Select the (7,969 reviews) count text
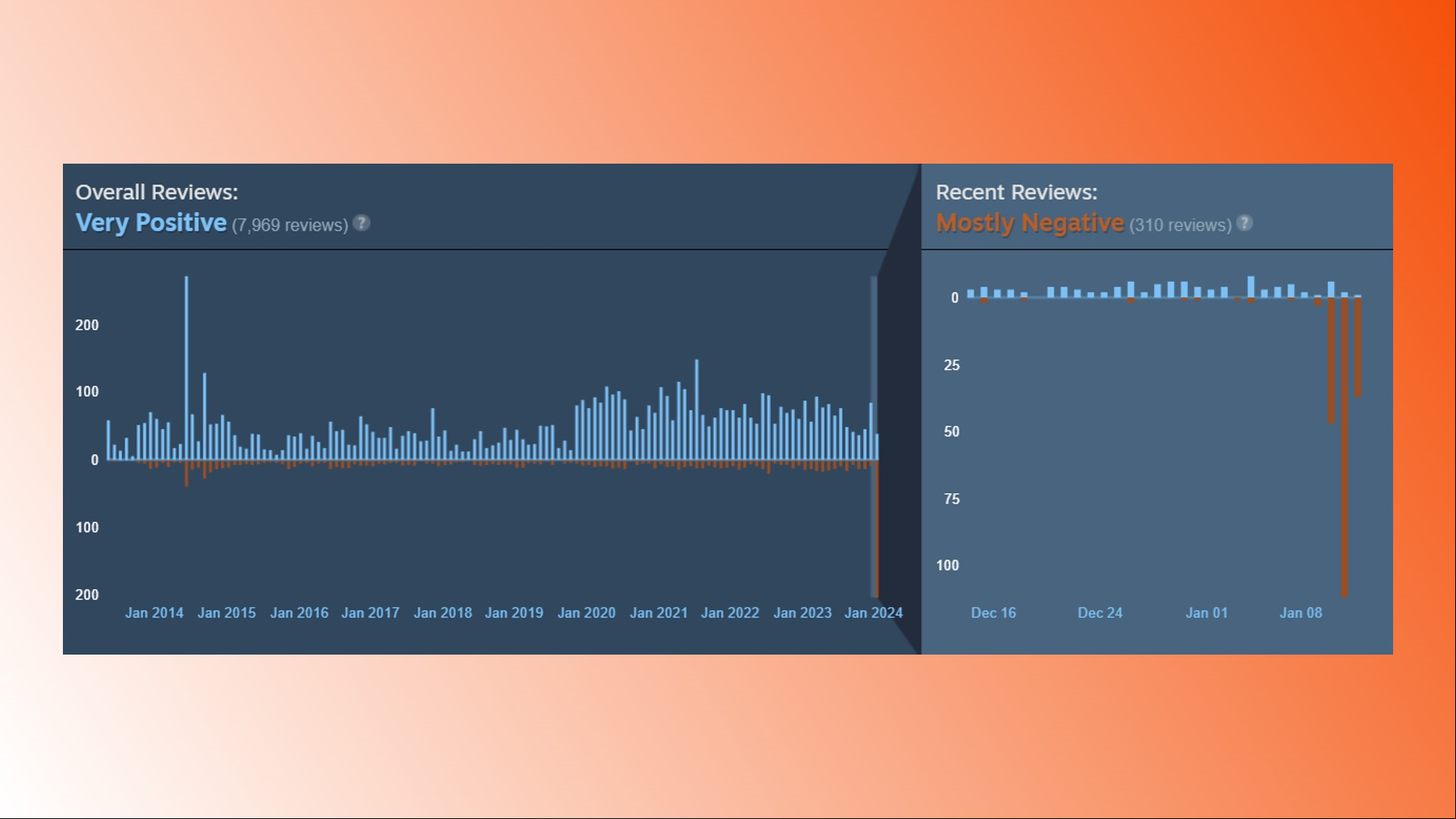The width and height of the screenshot is (1456, 819). tap(290, 225)
